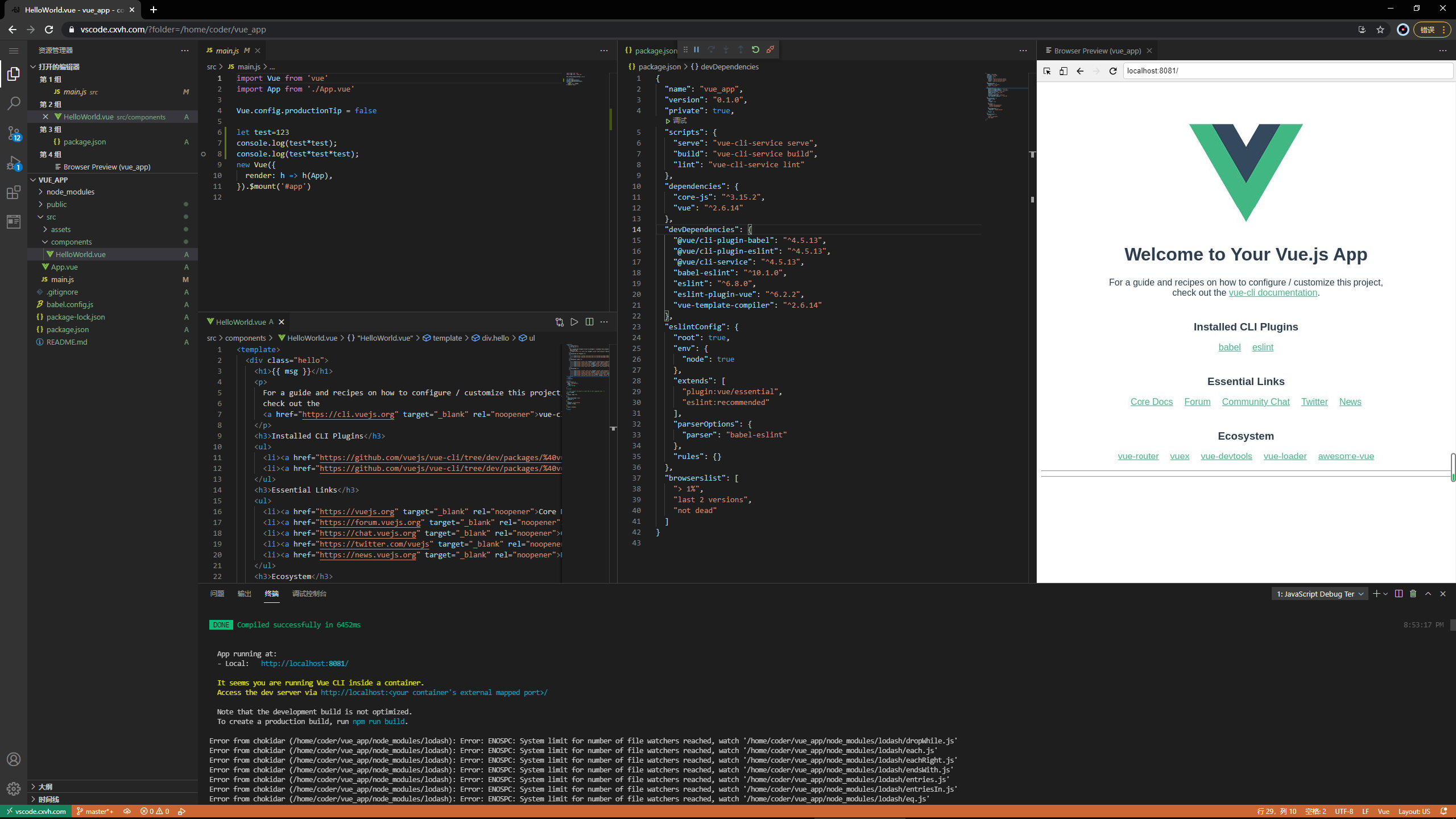
Task: Bookmark this page with the star icon
Action: 1380,30
